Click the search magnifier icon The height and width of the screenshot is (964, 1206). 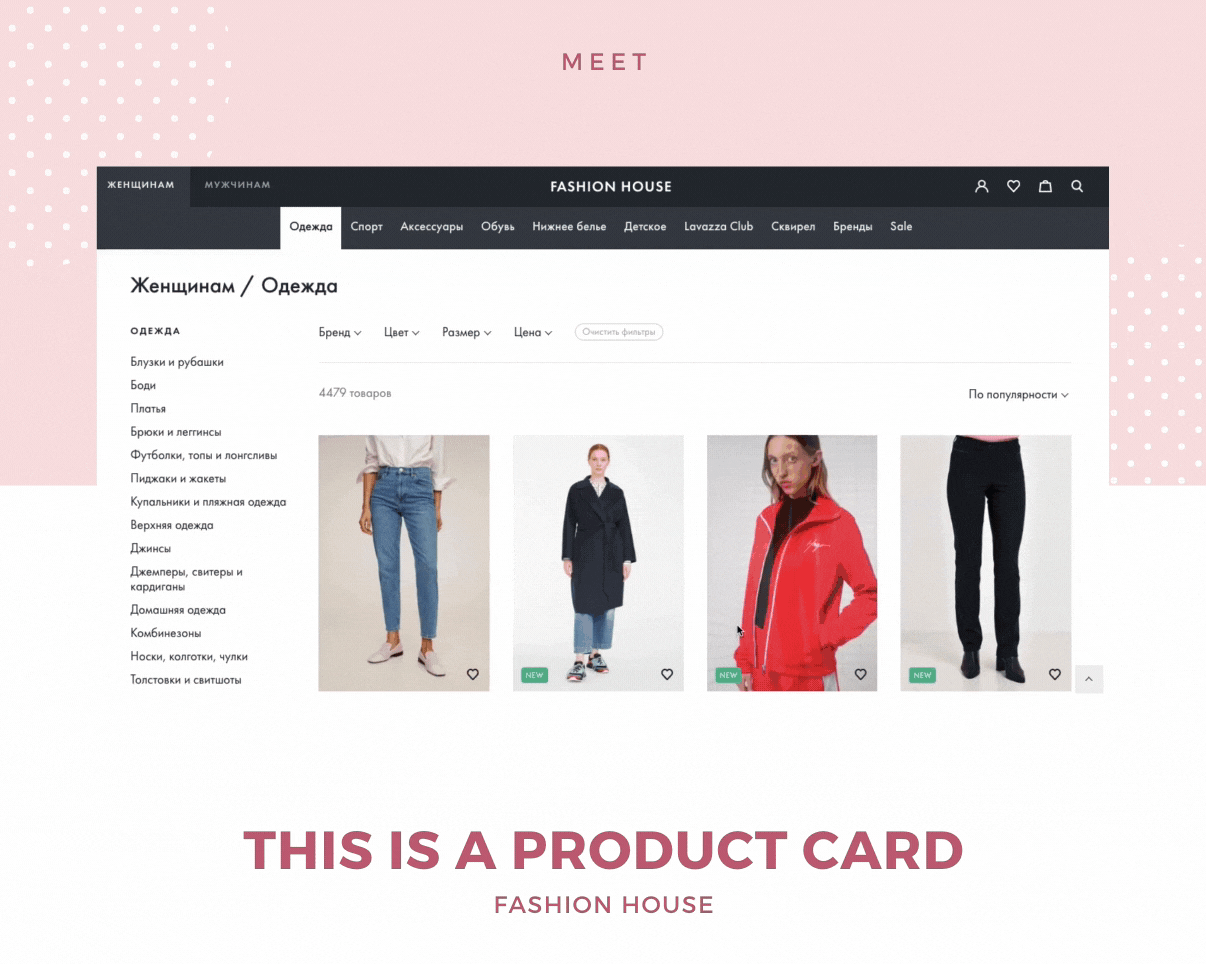(1077, 186)
